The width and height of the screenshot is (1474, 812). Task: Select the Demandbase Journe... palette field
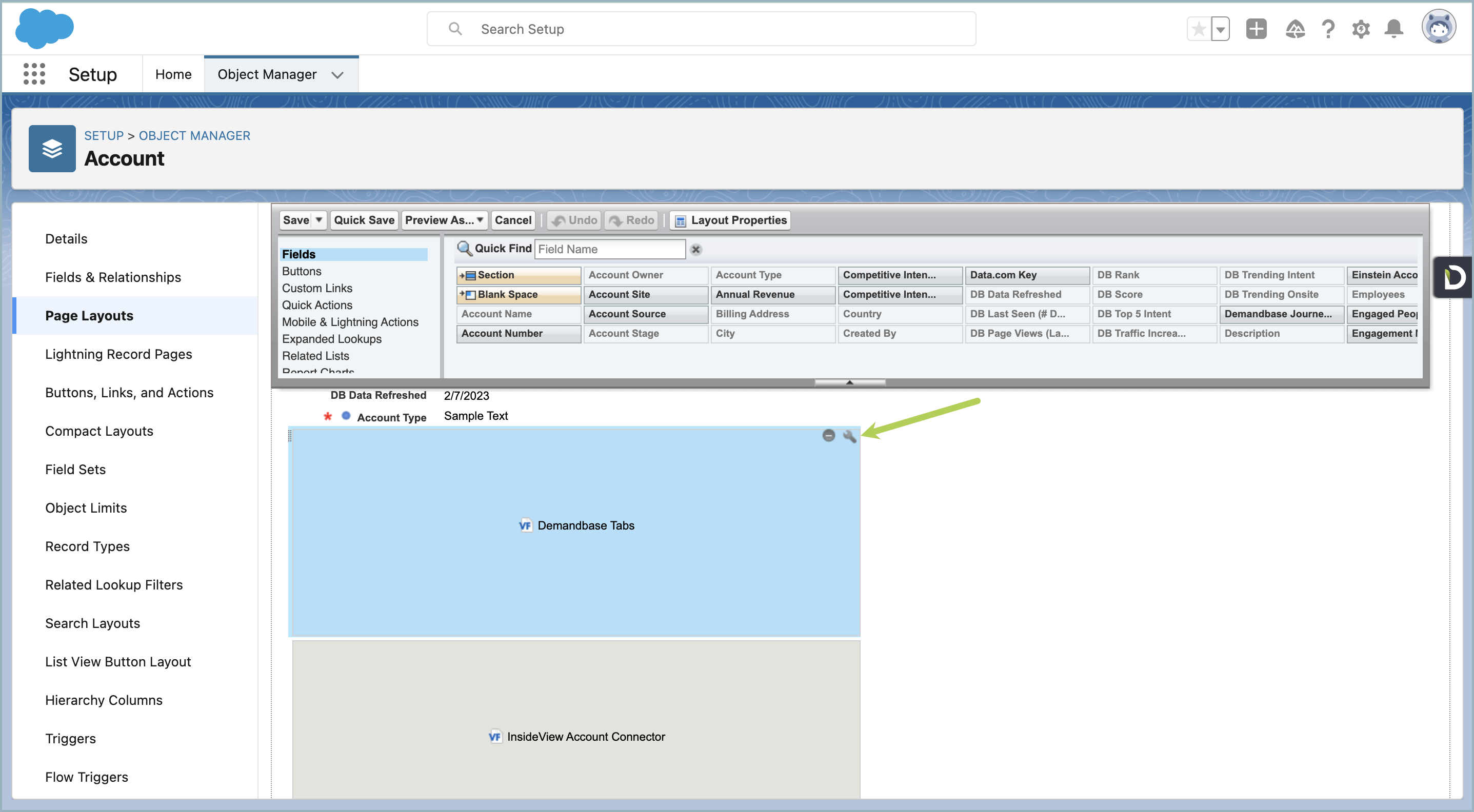(1282, 314)
